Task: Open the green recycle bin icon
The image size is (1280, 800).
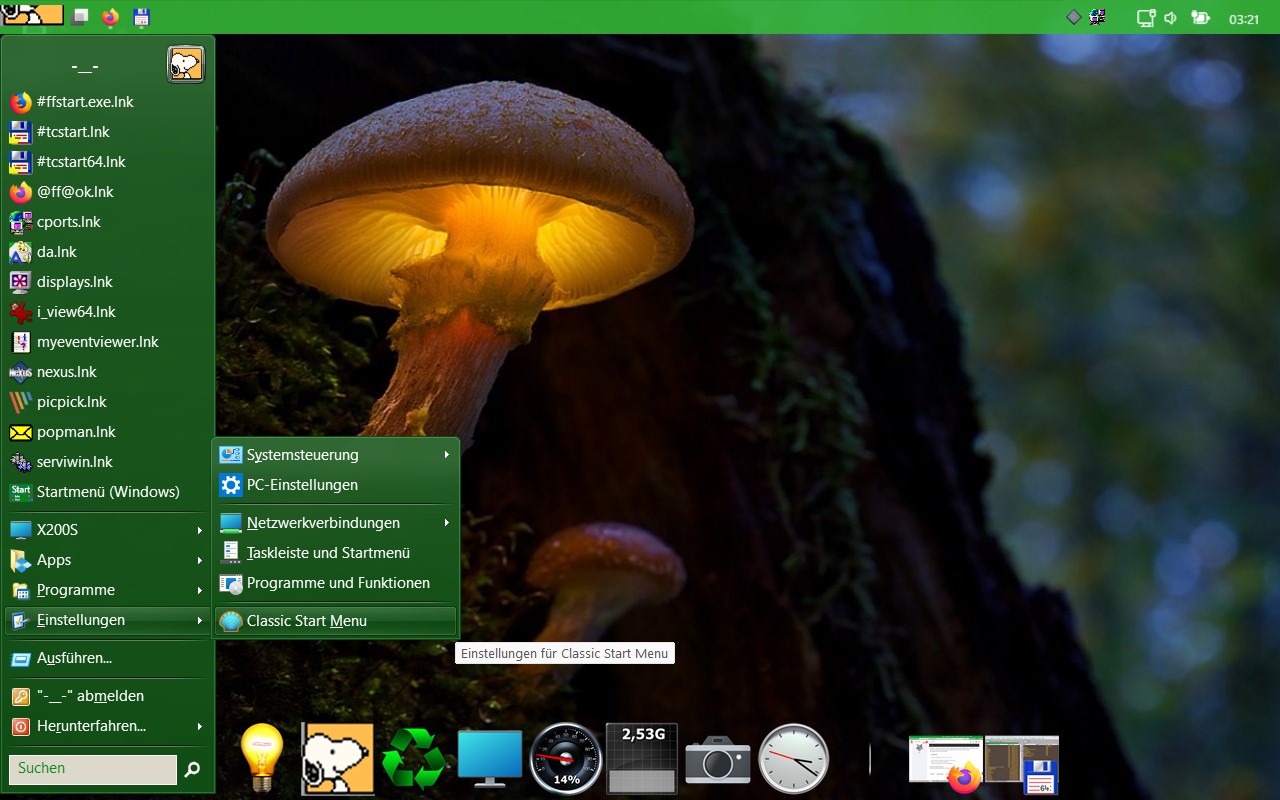Action: click(413, 759)
